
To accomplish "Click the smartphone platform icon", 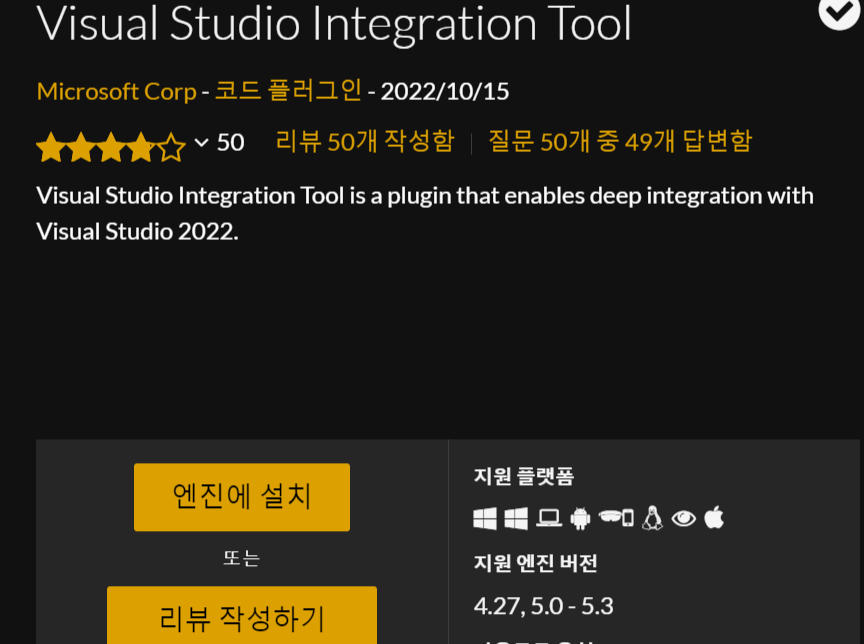I will point(628,518).
